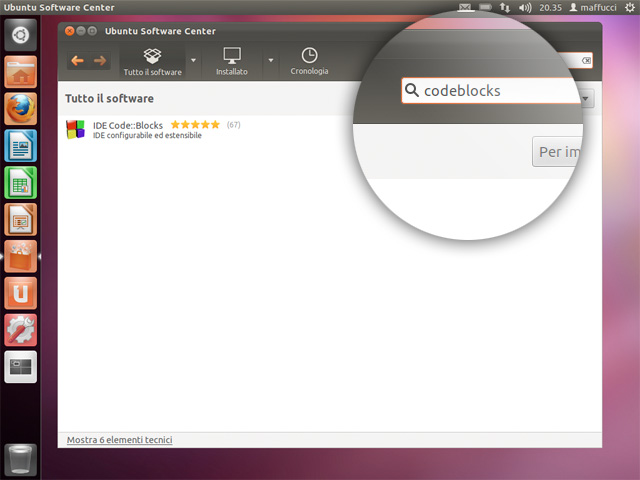Open Ubuntu One from the launcher
Viewport: 640px width, 480px height.
coord(20,292)
